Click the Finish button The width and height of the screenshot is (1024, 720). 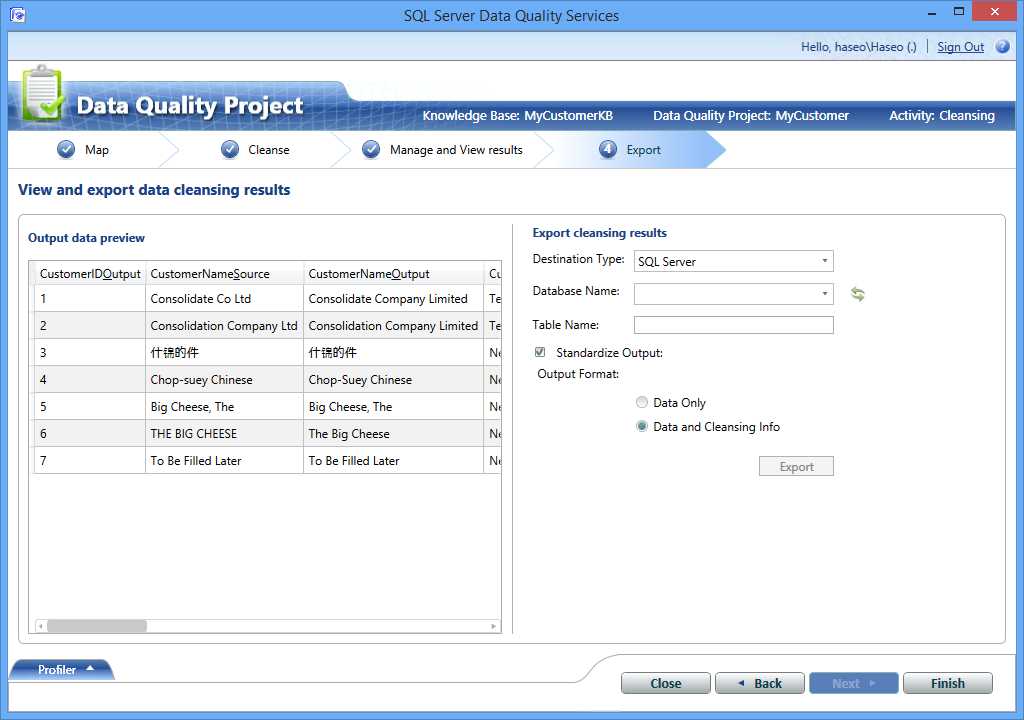coord(948,683)
